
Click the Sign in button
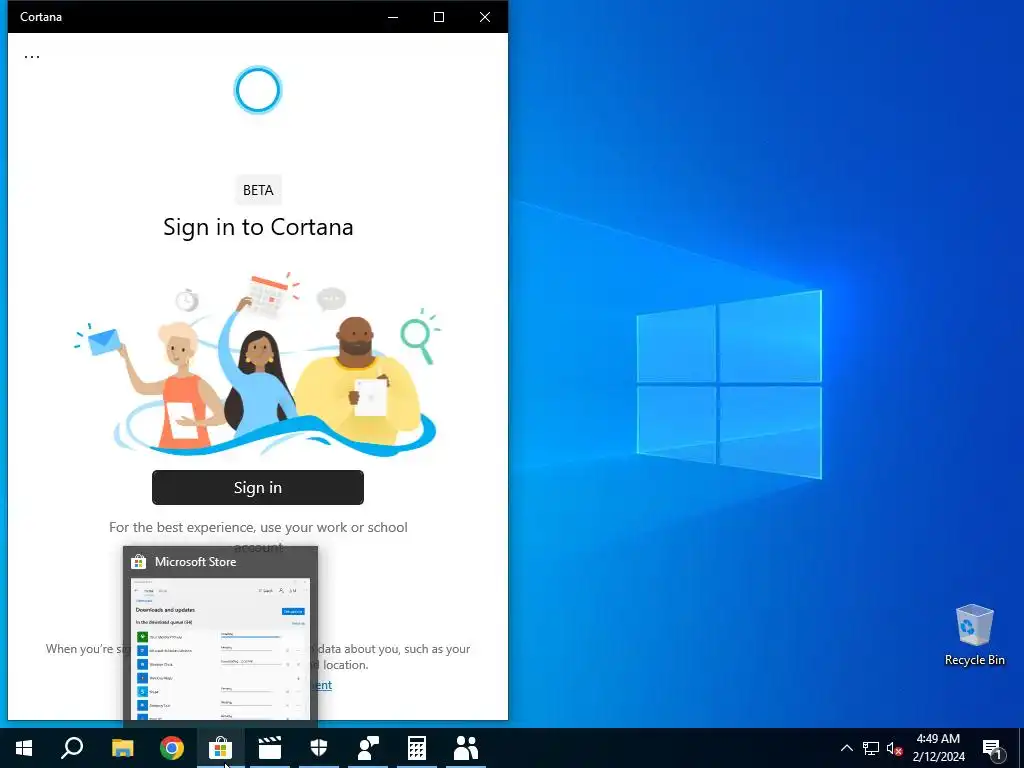(x=257, y=487)
